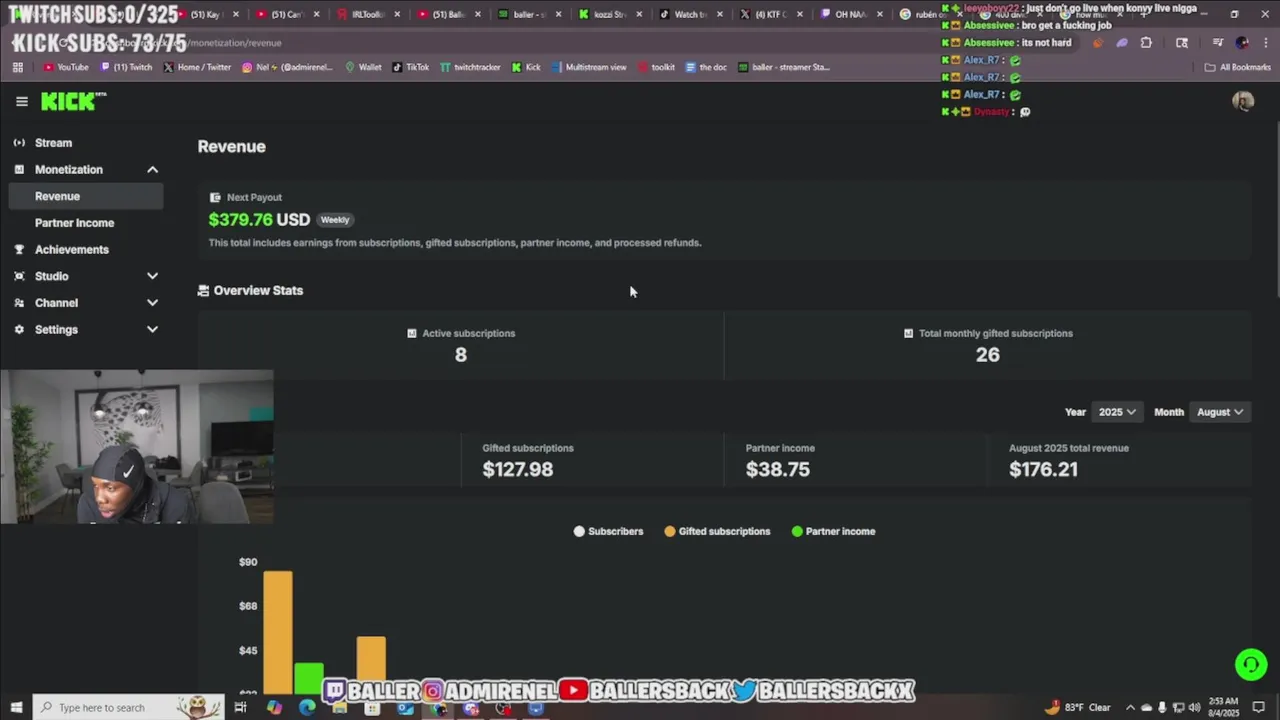Expand the Settings section chevron
This screenshot has width=1280, height=720.
153,330
